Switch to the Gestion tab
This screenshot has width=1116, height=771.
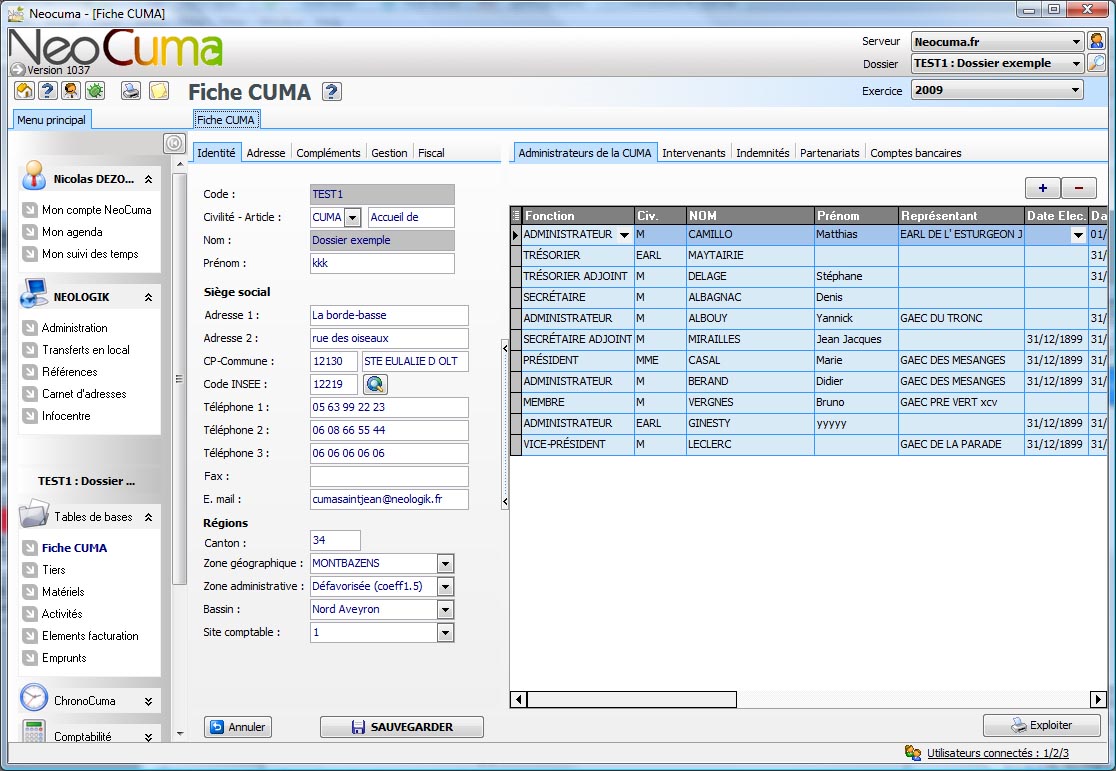pos(389,153)
